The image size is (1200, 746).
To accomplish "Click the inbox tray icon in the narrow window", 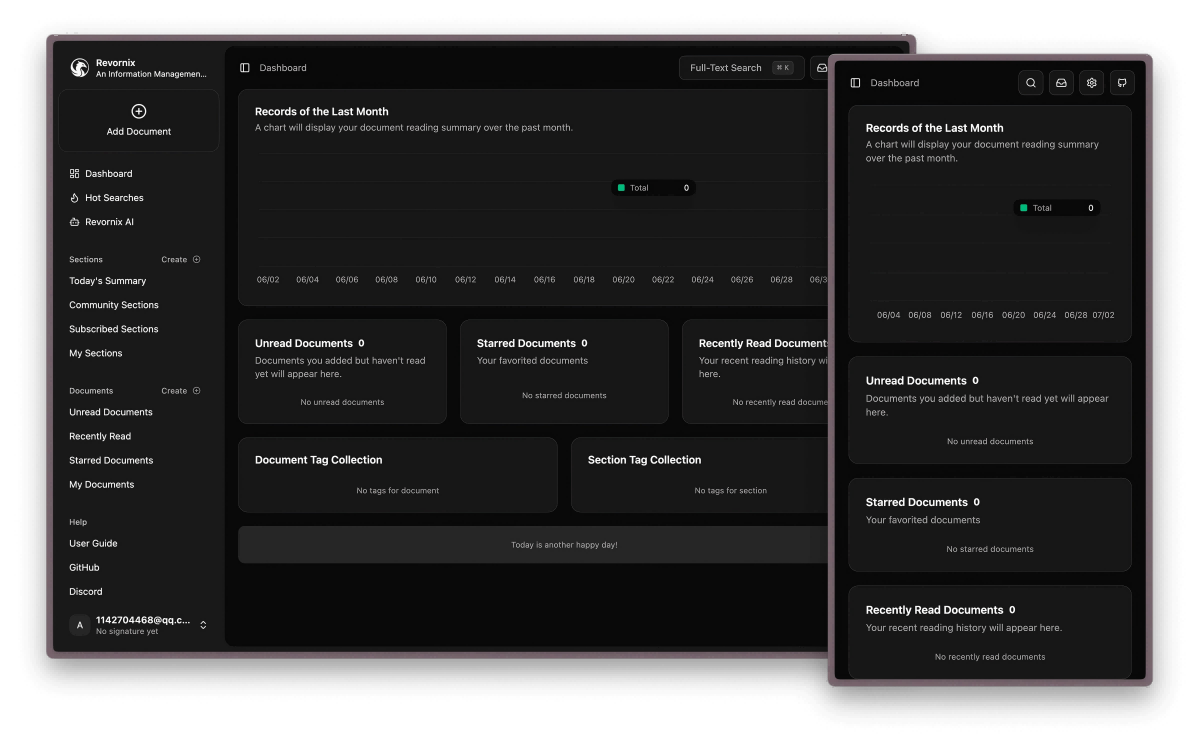I will tap(1061, 83).
